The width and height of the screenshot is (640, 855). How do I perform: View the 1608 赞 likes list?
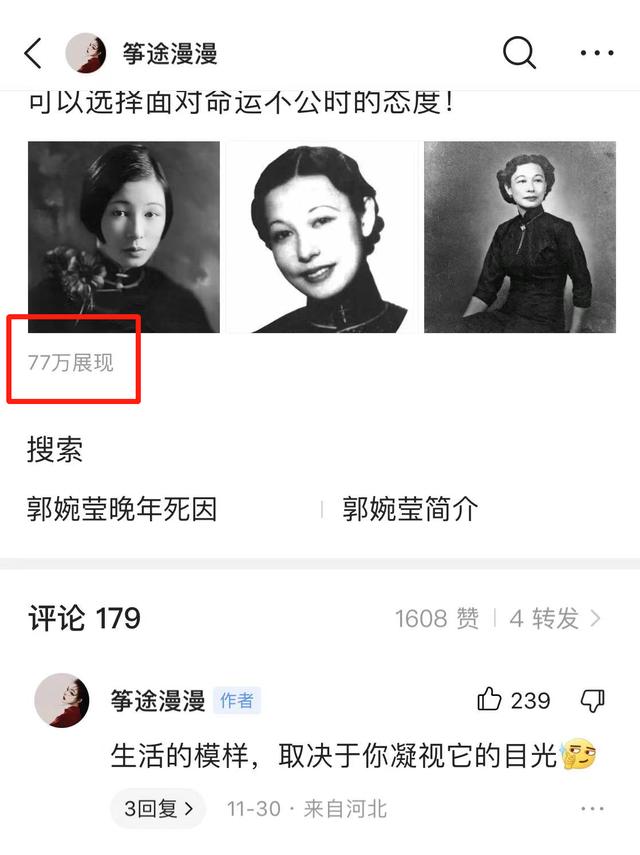437,618
